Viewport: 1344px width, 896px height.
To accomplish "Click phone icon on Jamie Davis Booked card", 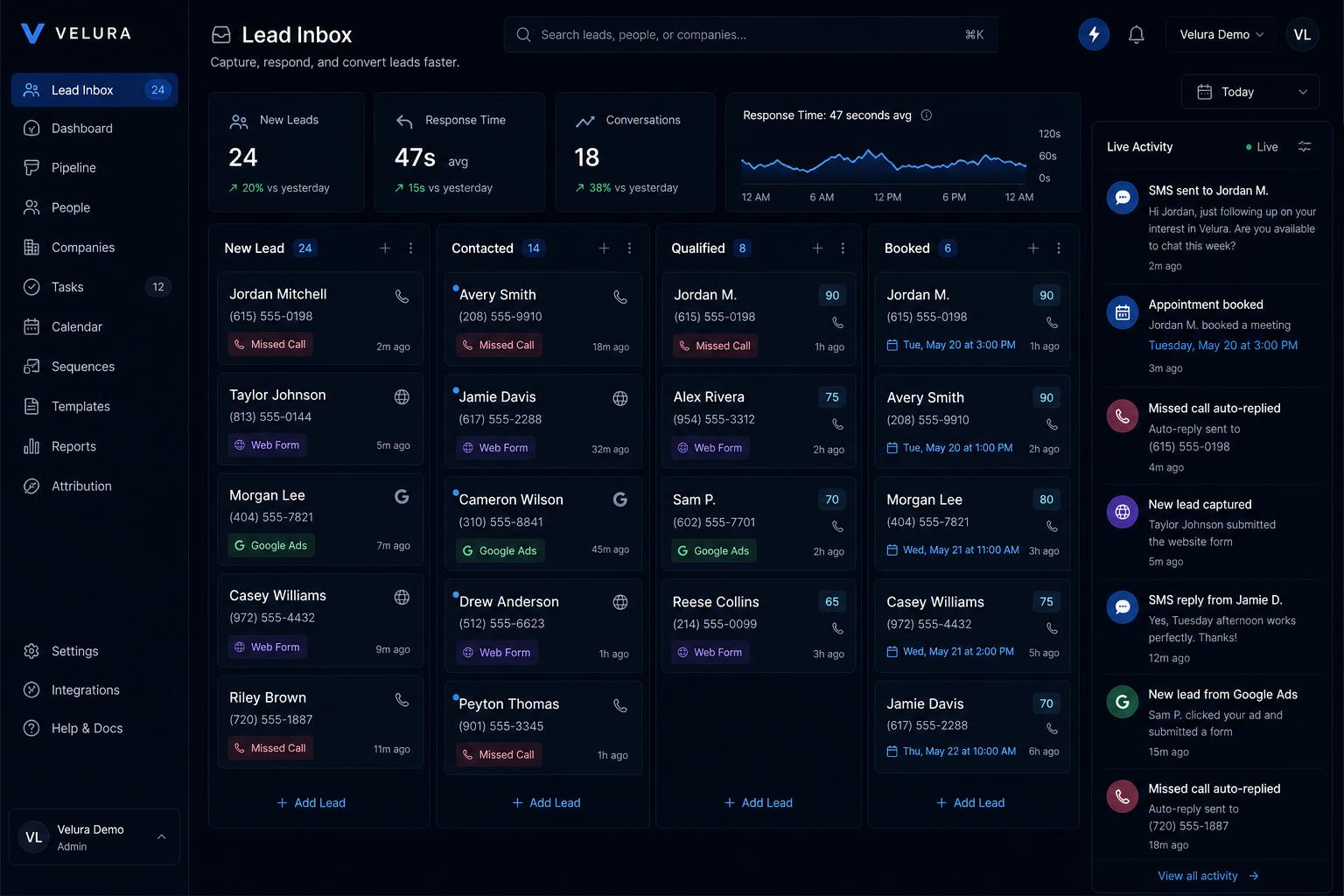I will click(x=1052, y=729).
